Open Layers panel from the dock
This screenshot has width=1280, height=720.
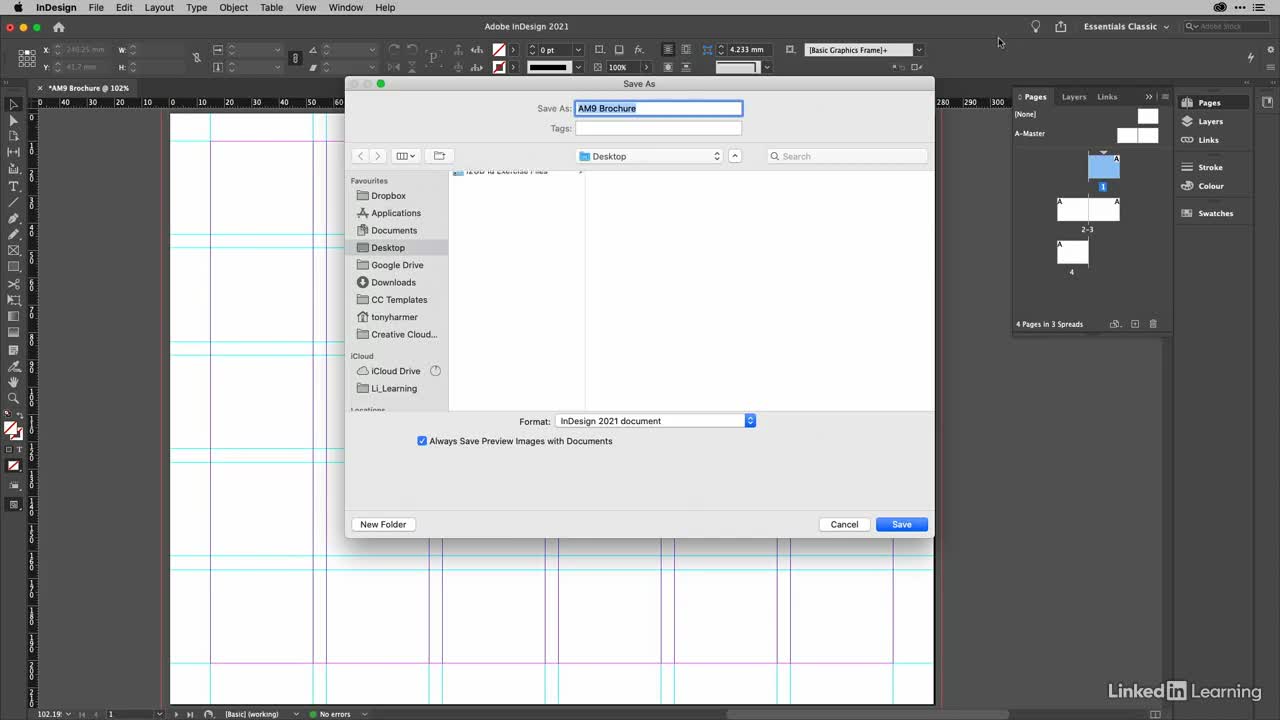point(1210,121)
